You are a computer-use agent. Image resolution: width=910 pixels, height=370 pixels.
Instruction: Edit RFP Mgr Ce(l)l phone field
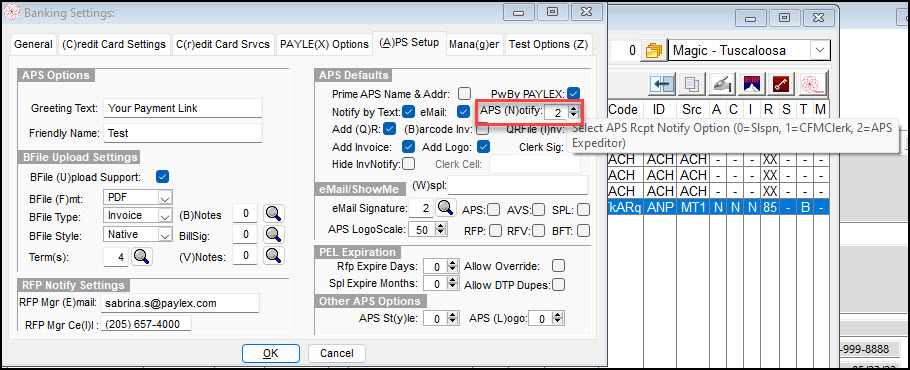click(x=146, y=324)
